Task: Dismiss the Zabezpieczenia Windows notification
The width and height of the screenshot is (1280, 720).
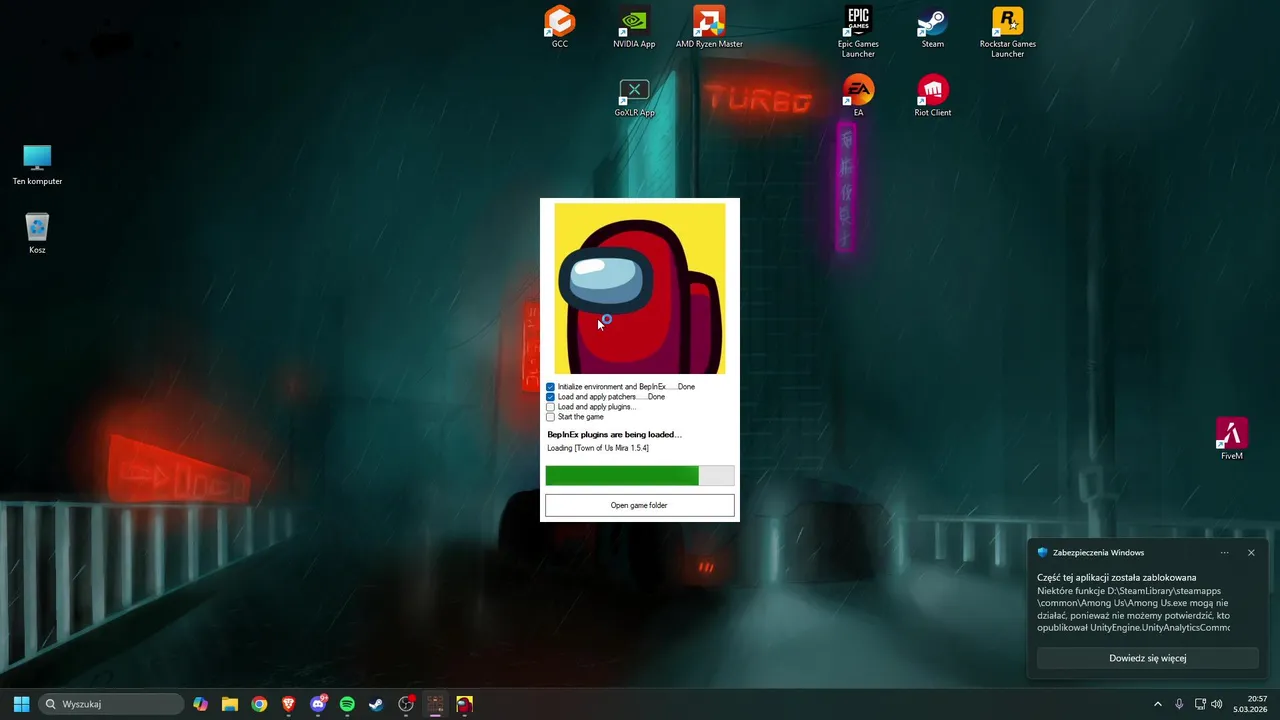Action: (x=1251, y=552)
